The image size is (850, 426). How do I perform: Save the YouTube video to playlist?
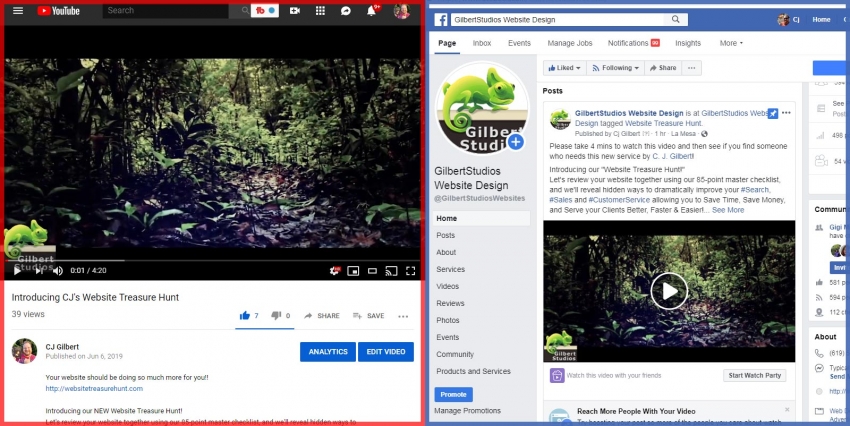click(369, 315)
